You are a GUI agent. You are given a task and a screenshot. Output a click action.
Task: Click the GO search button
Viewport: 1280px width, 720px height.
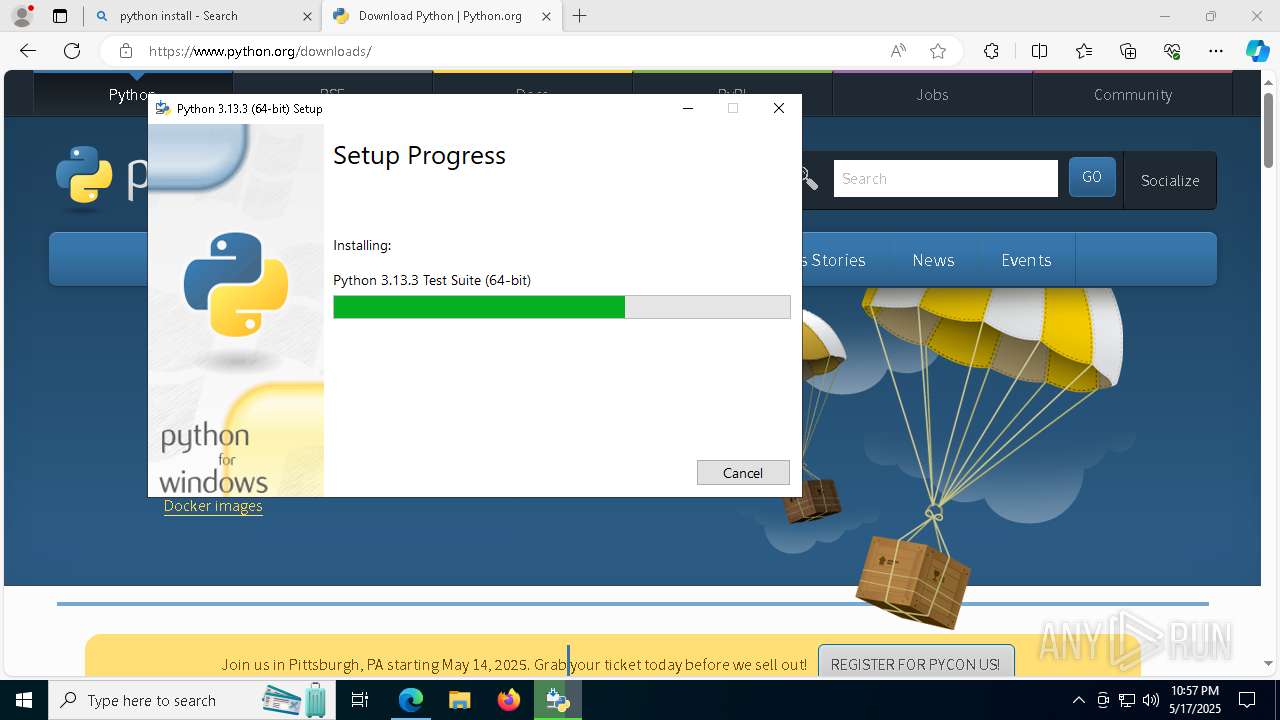point(1092,177)
